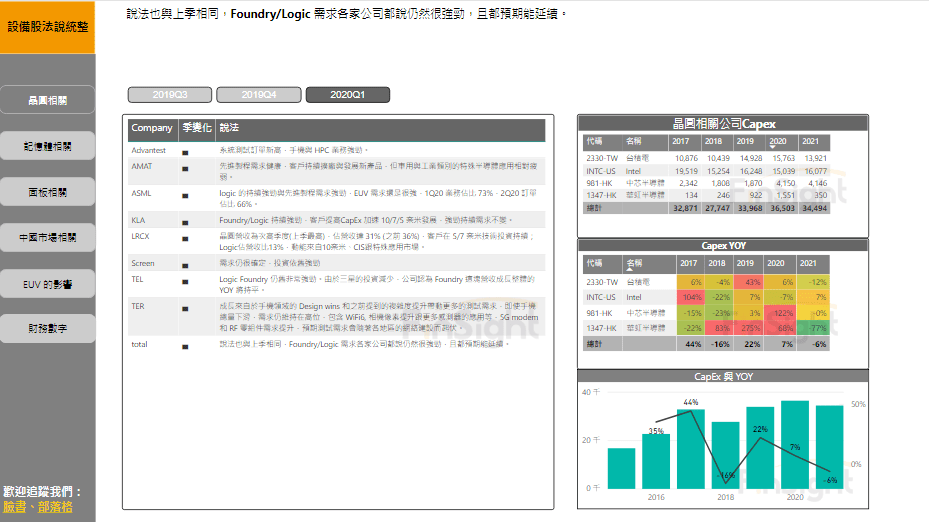929x522 pixels.
Task: Click the TER row 季變化 indicator icon
Action: 185,311
